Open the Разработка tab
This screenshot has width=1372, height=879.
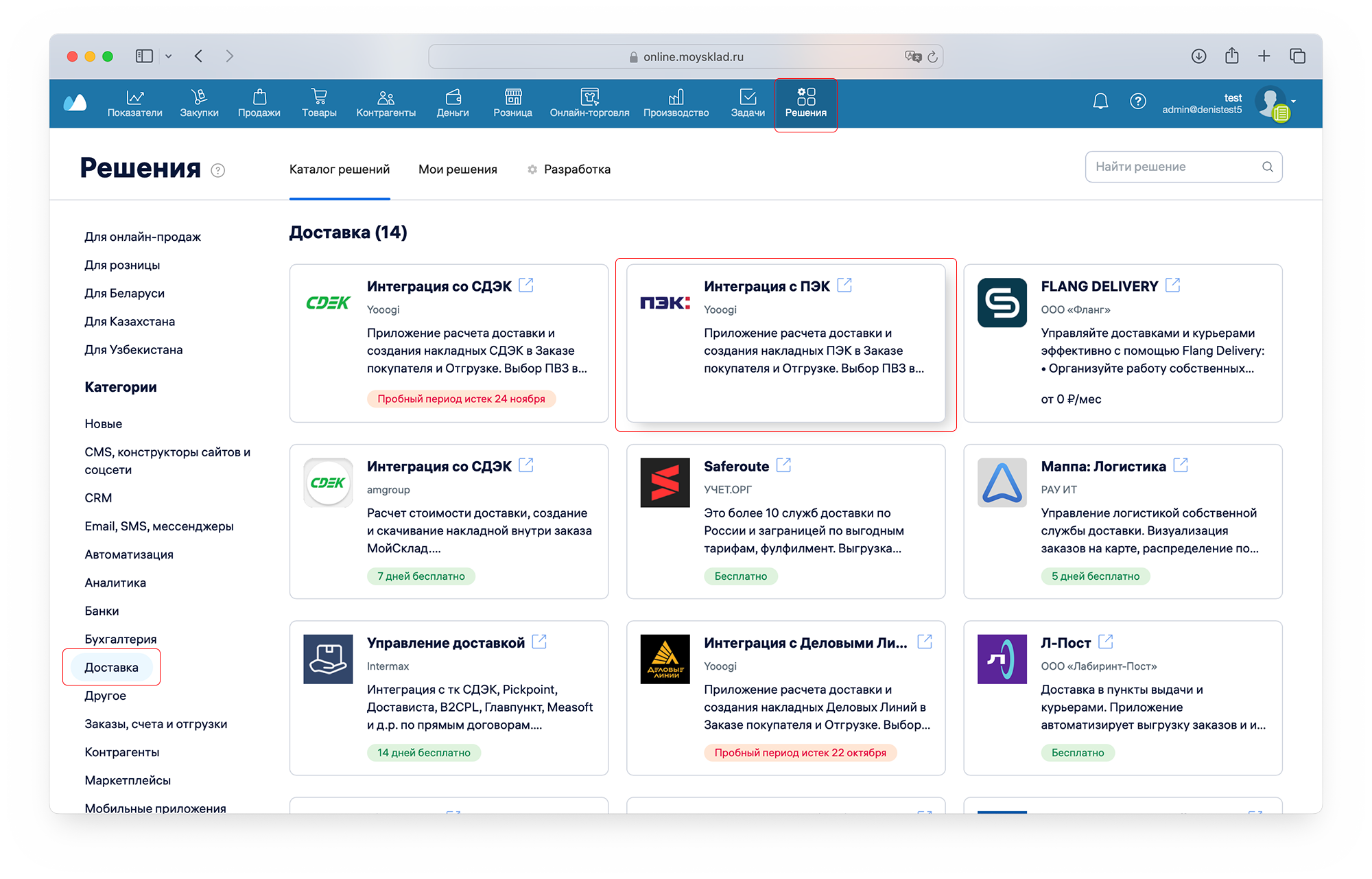coord(576,169)
